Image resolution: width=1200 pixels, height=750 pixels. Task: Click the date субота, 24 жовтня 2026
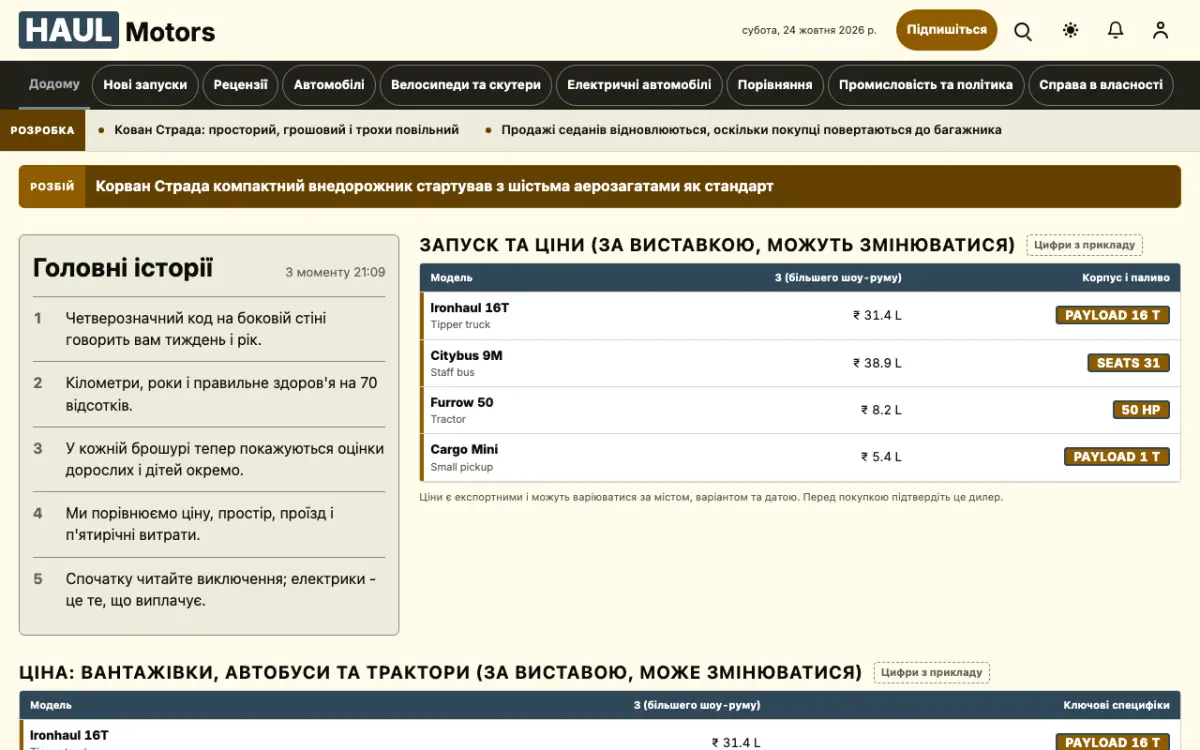pyautogui.click(x=809, y=30)
